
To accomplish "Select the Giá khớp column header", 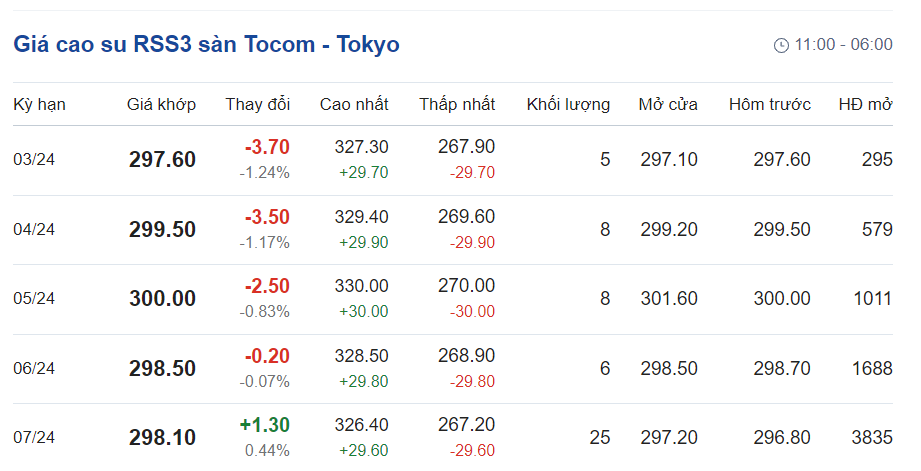I will [x=161, y=104].
